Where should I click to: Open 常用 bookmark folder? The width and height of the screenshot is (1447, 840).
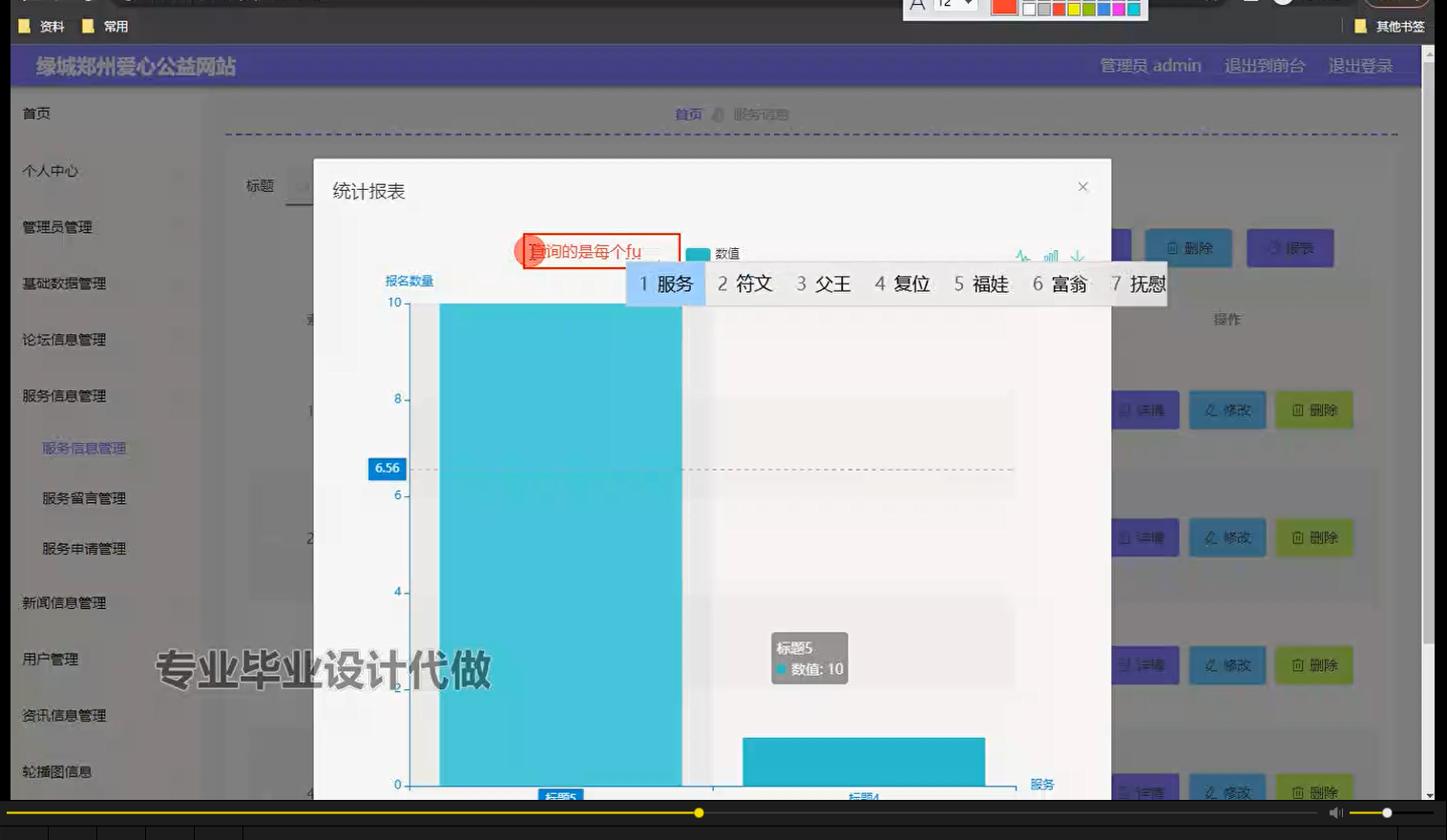click(105, 27)
